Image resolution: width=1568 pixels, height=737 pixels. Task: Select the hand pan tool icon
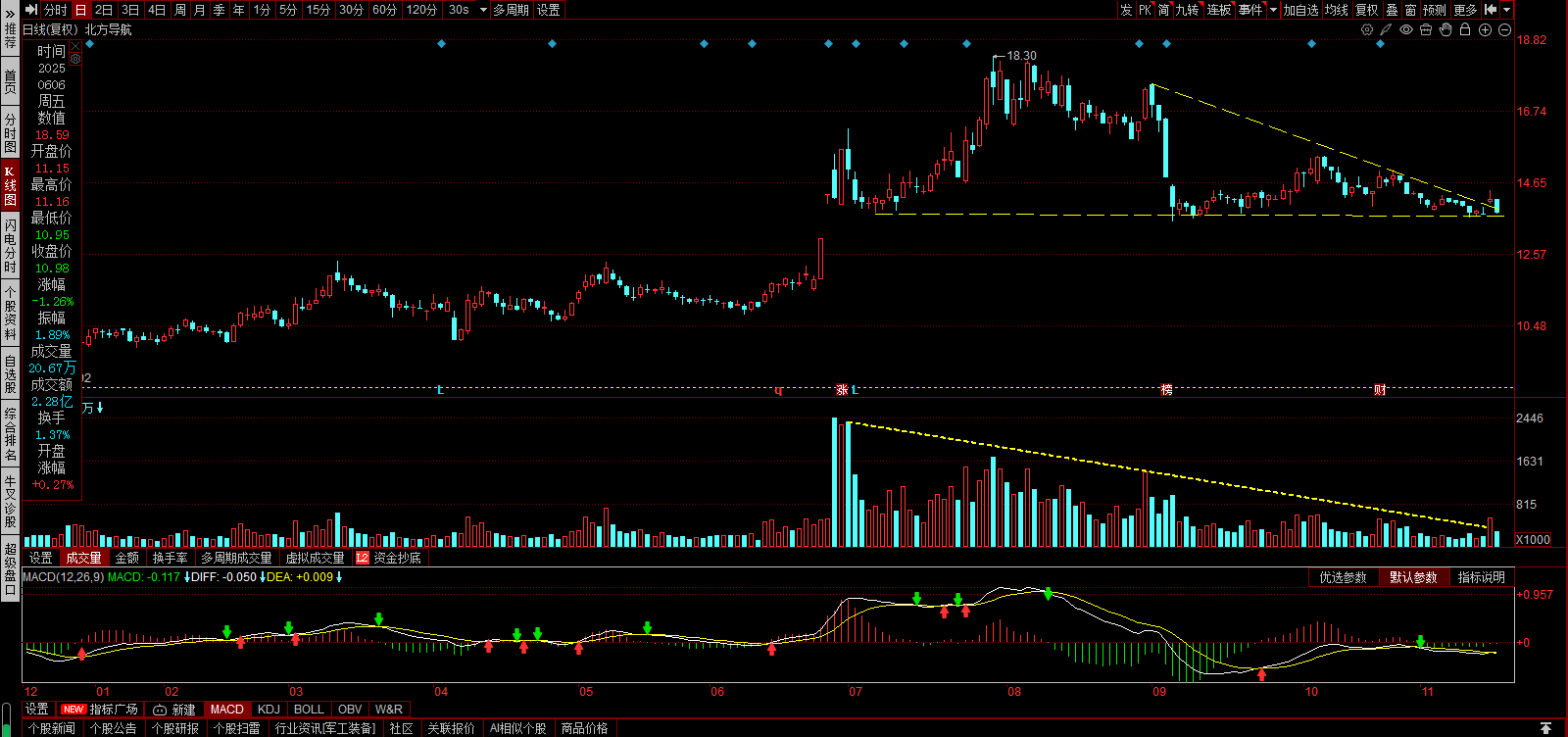(x=1445, y=29)
